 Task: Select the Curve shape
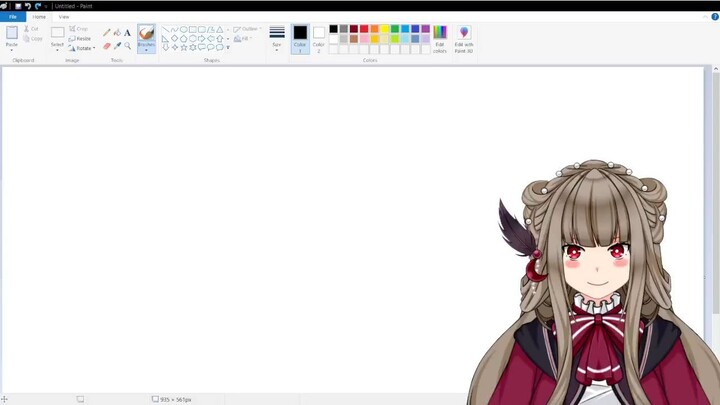[174, 29]
